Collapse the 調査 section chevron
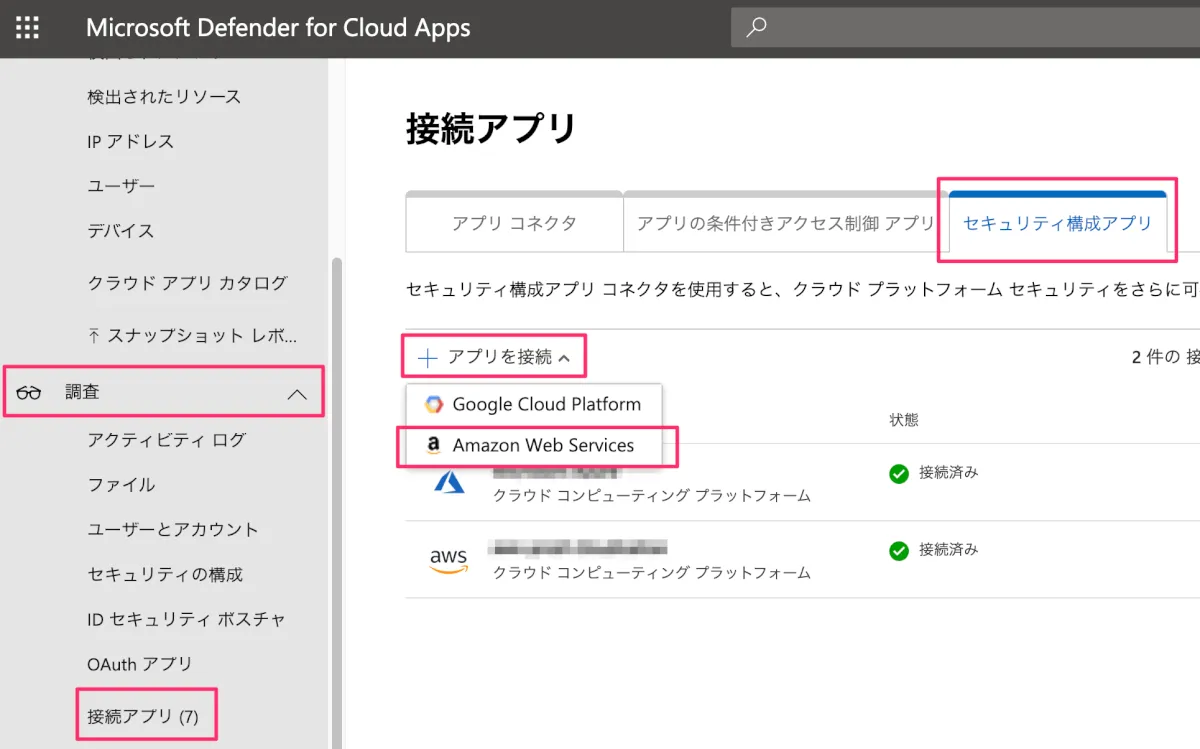Image resolution: width=1200 pixels, height=749 pixels. pos(297,394)
